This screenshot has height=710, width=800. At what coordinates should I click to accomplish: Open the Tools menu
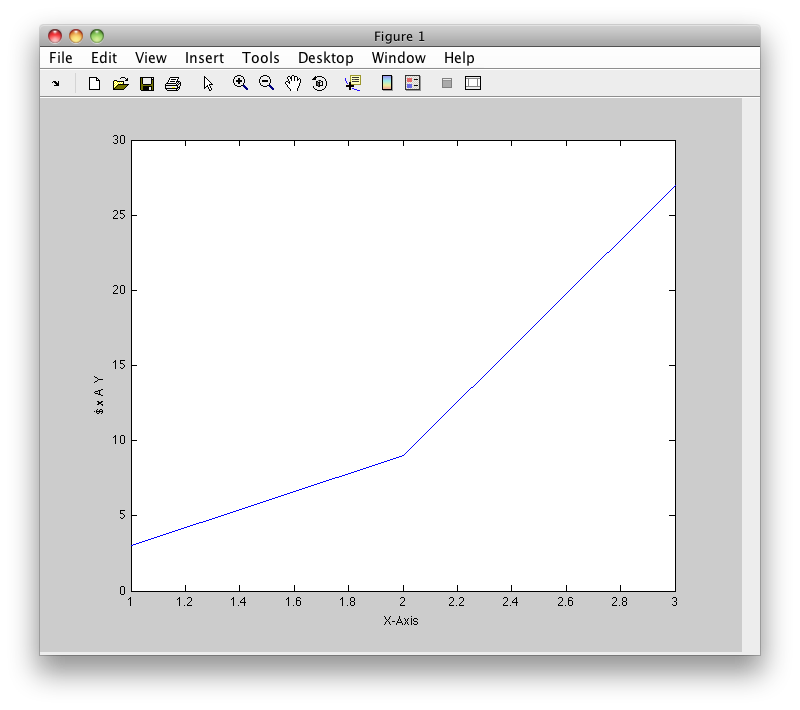261,58
